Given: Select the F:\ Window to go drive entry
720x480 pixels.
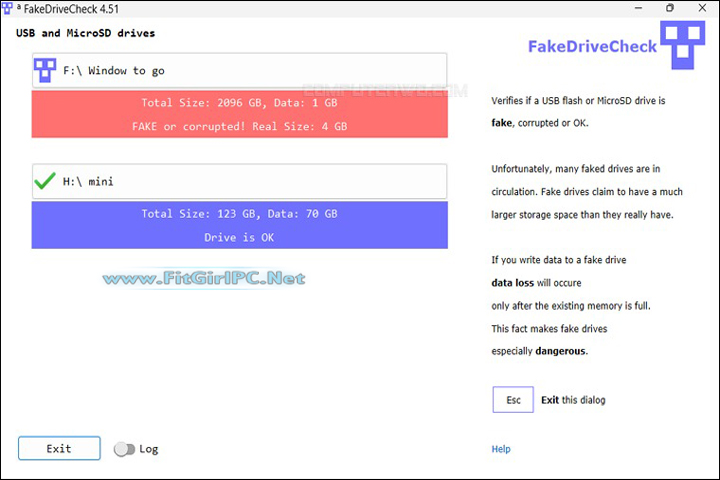Looking at the screenshot, I should tap(240, 71).
